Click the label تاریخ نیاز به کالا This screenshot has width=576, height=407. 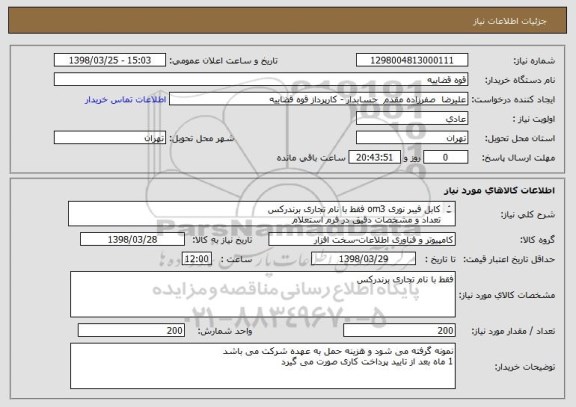pyautogui.click(x=222, y=240)
